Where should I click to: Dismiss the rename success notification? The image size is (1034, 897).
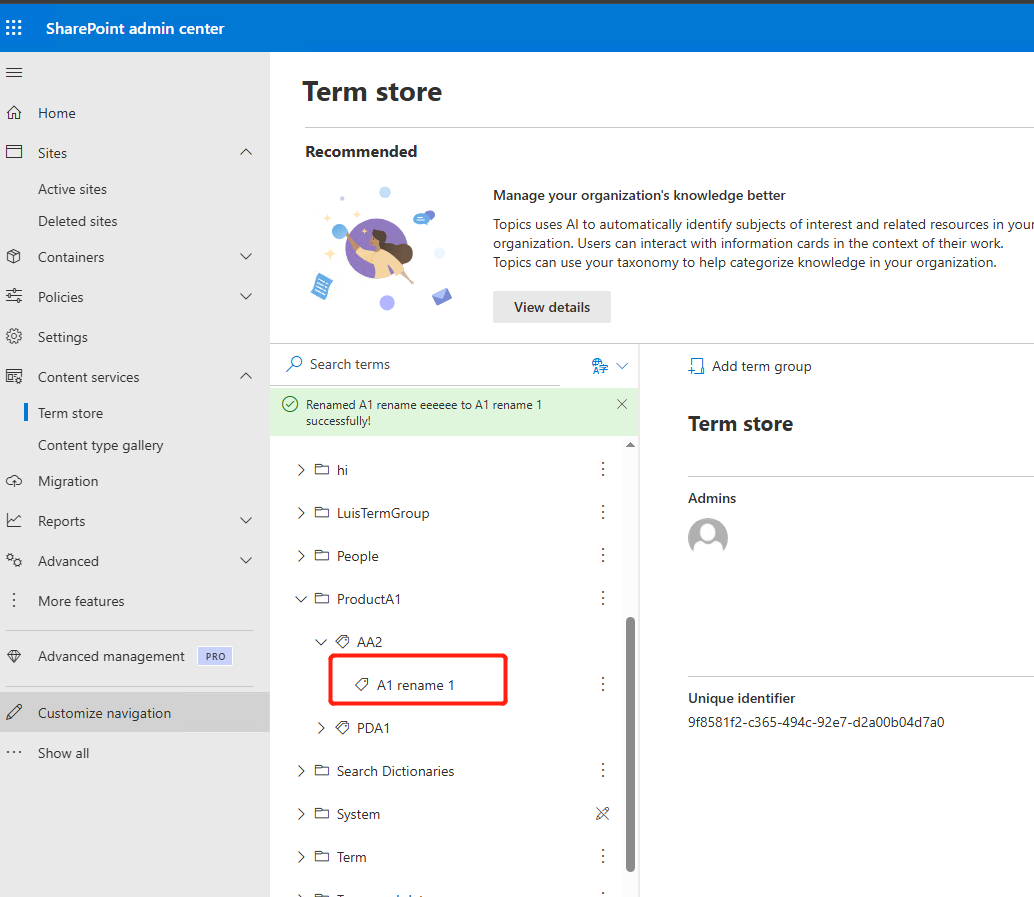pos(622,404)
